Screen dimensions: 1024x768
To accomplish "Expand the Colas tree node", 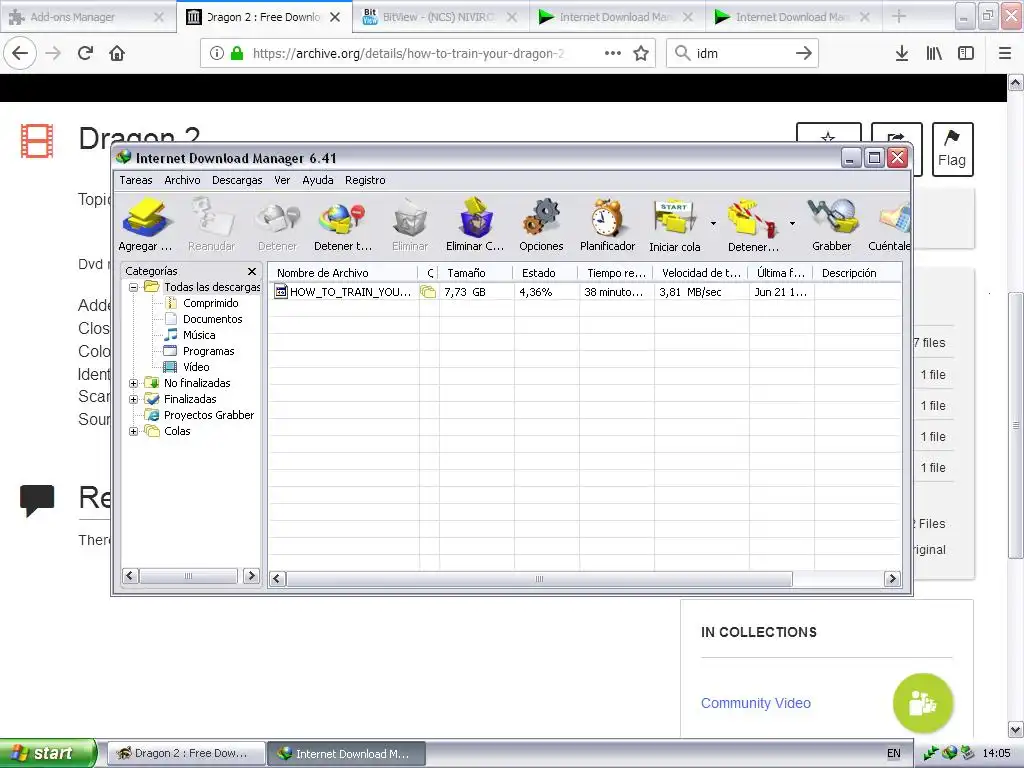I will click(133, 431).
